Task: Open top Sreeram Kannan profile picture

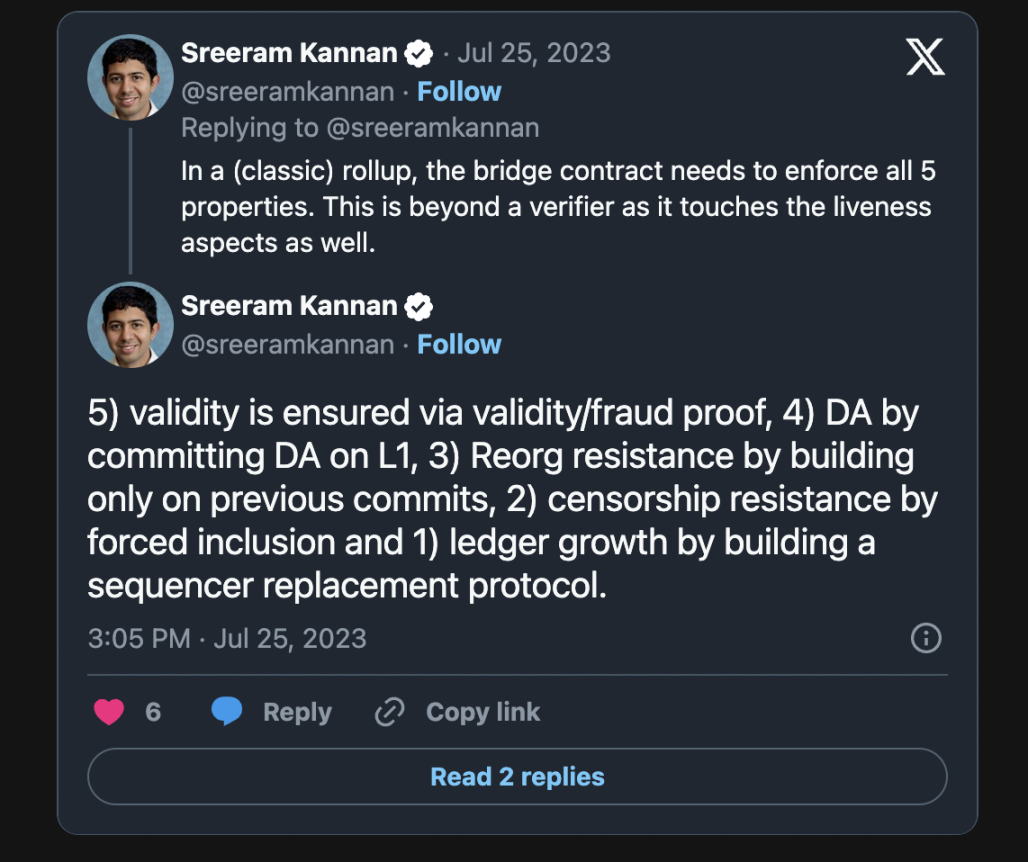Action: point(130,77)
